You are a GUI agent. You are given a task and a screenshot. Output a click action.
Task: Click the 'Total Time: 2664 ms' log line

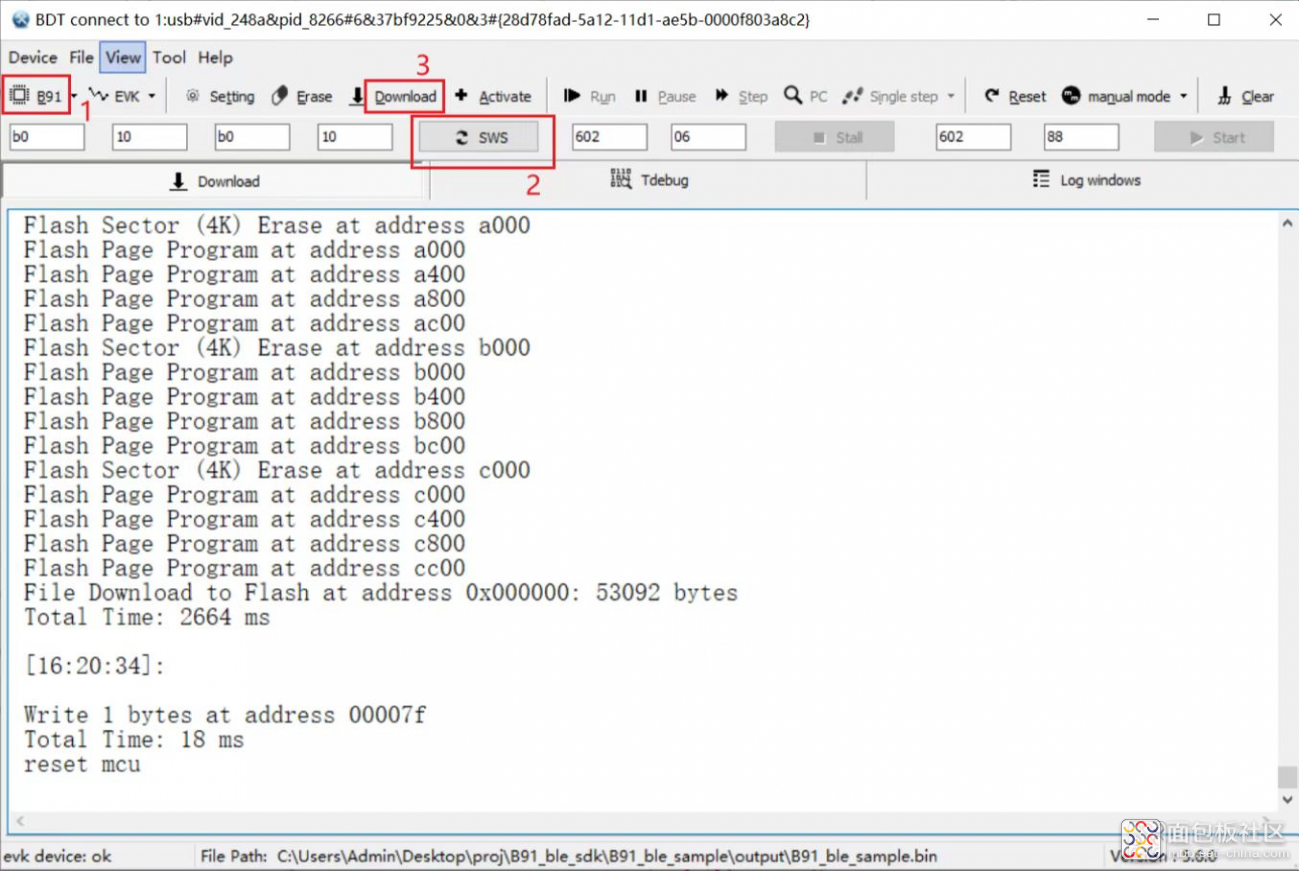[x=147, y=618]
